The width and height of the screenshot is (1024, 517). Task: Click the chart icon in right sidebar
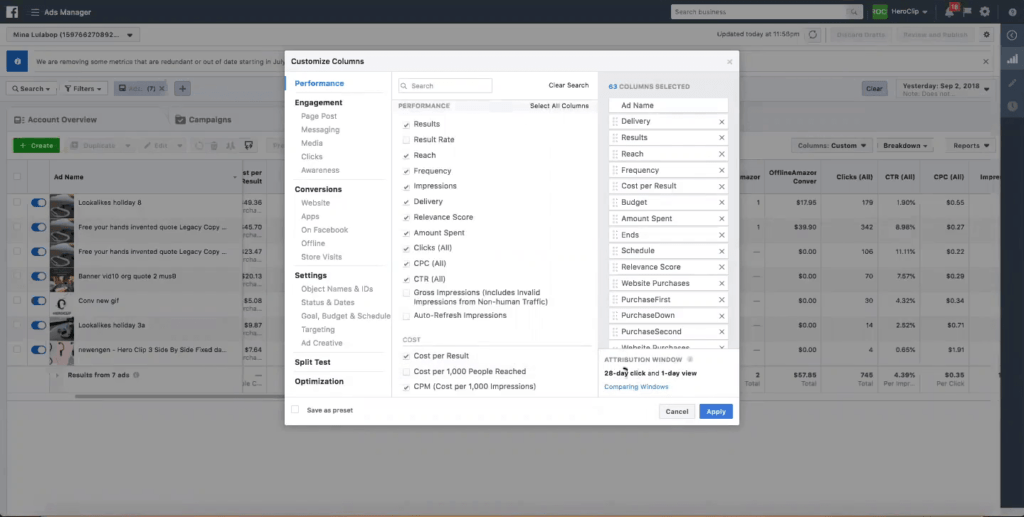1012,59
